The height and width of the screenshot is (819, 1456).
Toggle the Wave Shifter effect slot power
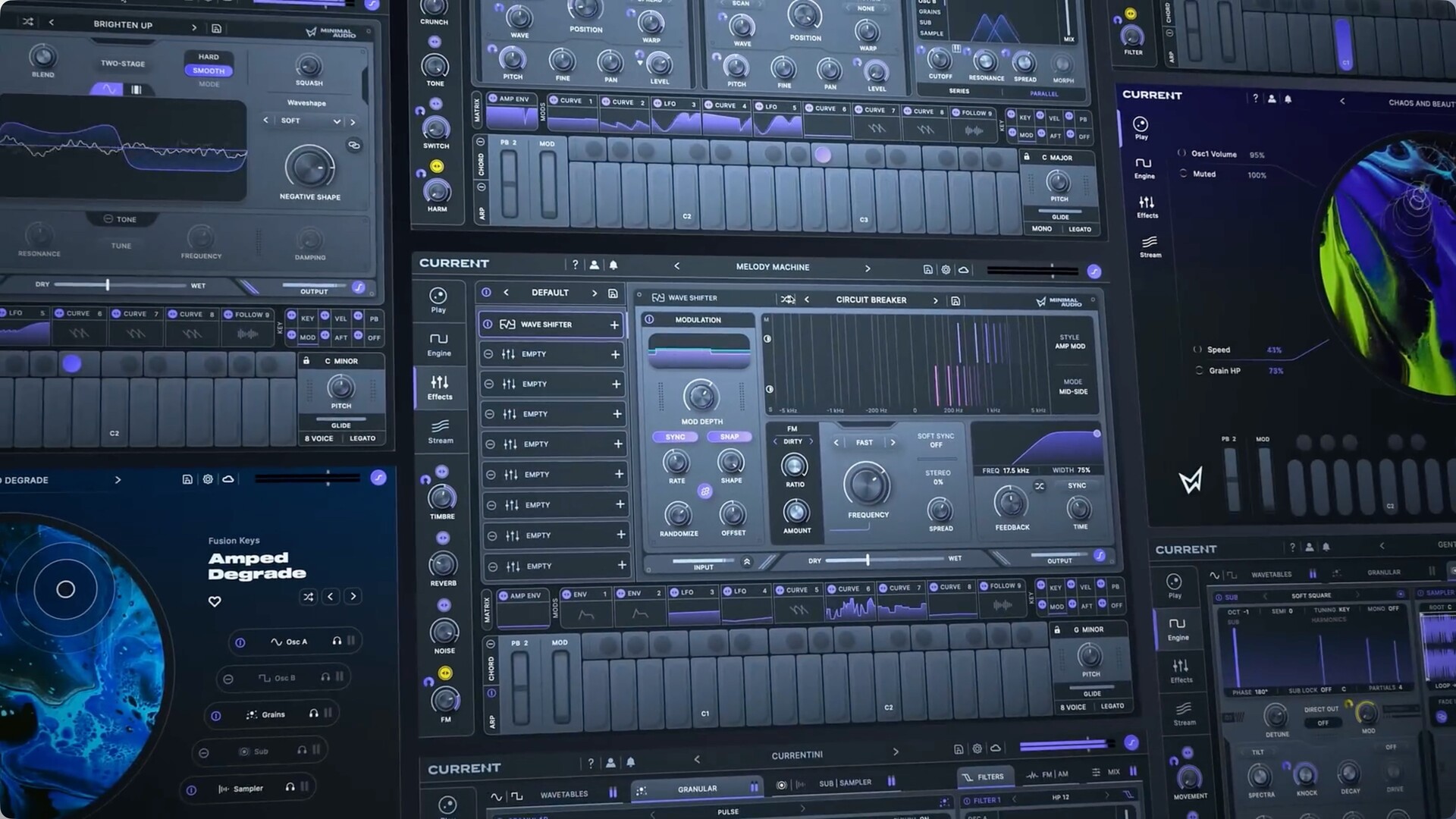pyautogui.click(x=488, y=324)
